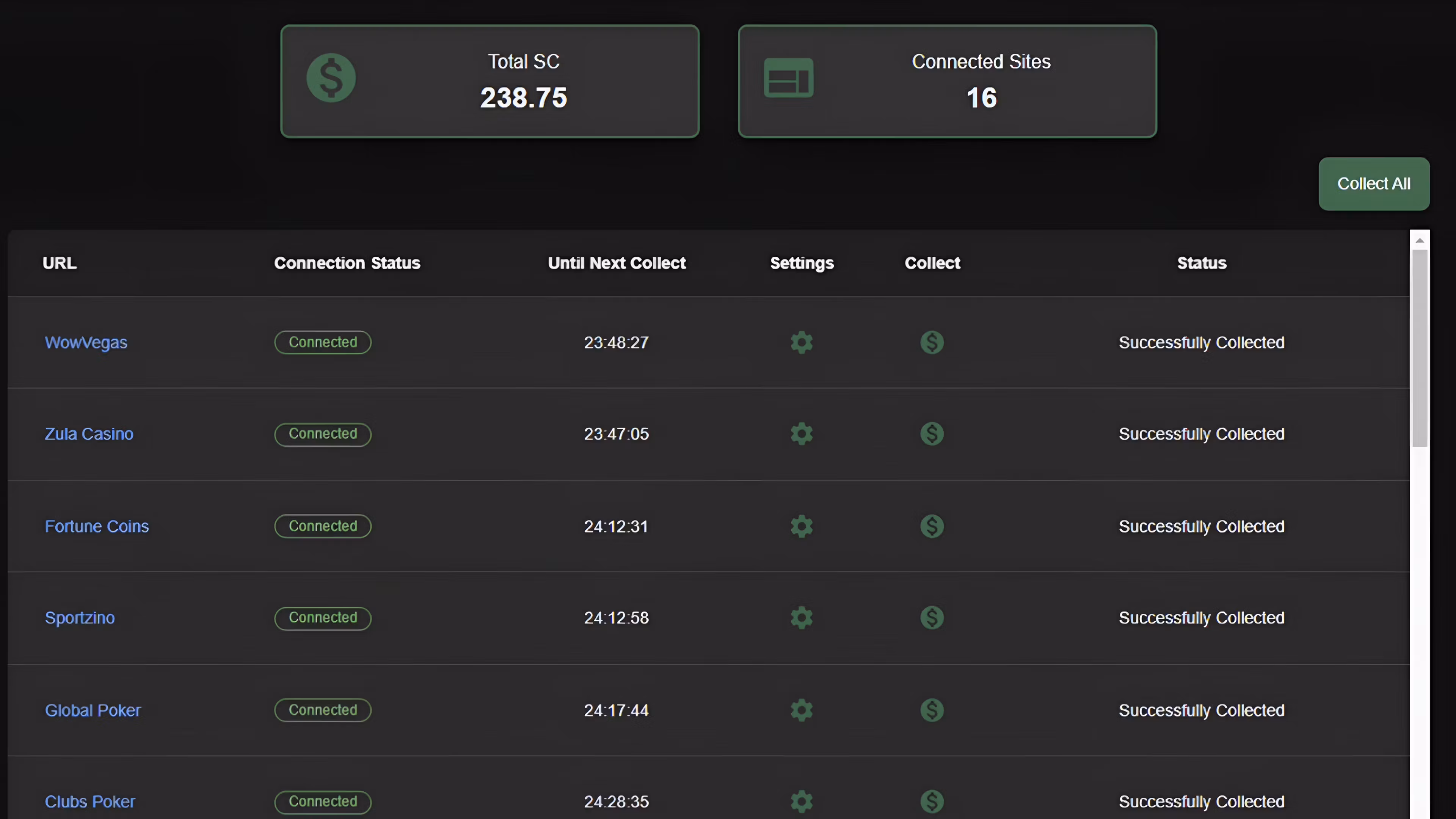Click Clubs Poker collect dollar icon

tap(932, 802)
